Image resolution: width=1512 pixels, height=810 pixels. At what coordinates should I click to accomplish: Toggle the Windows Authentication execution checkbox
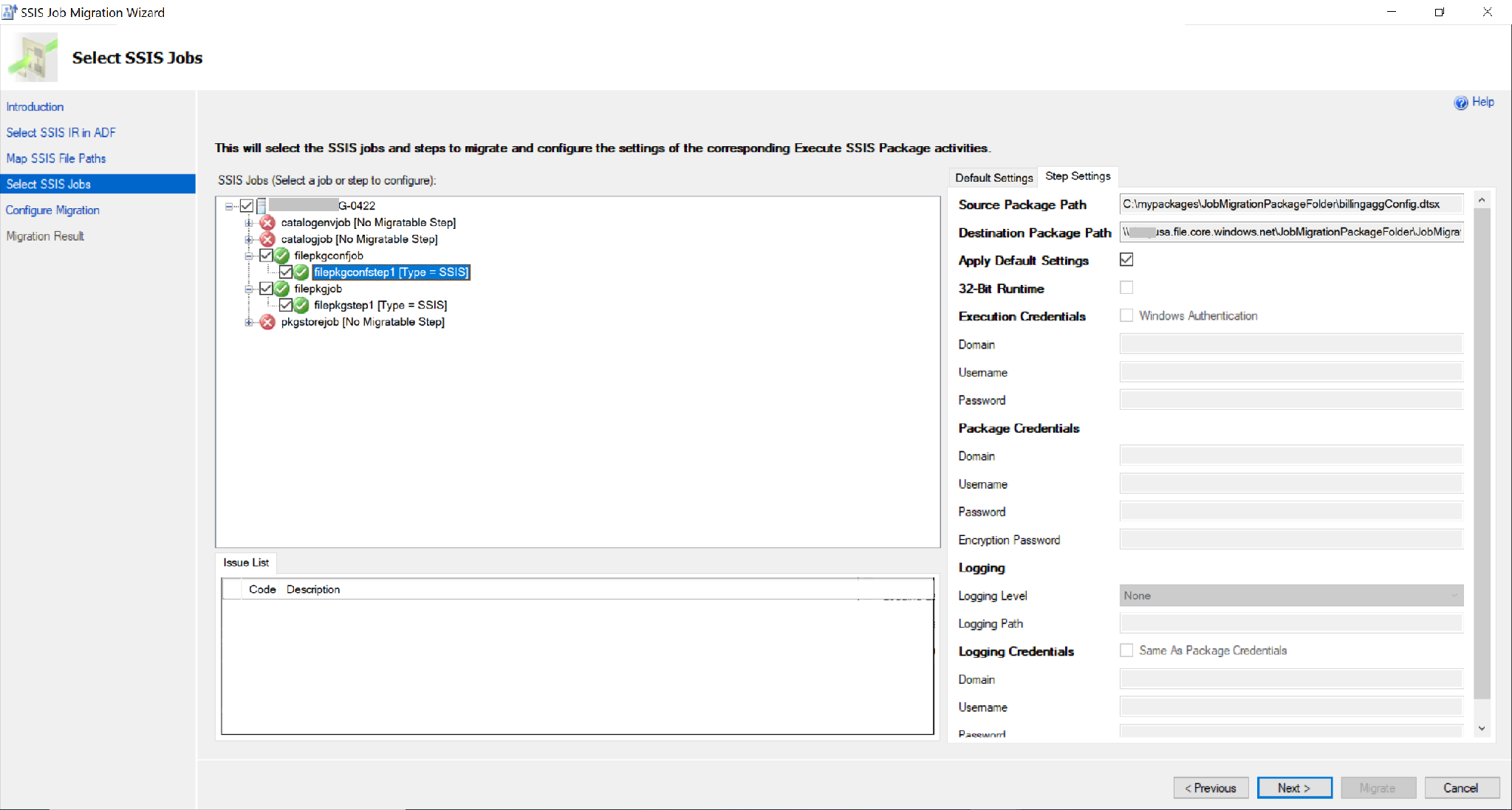click(x=1127, y=316)
